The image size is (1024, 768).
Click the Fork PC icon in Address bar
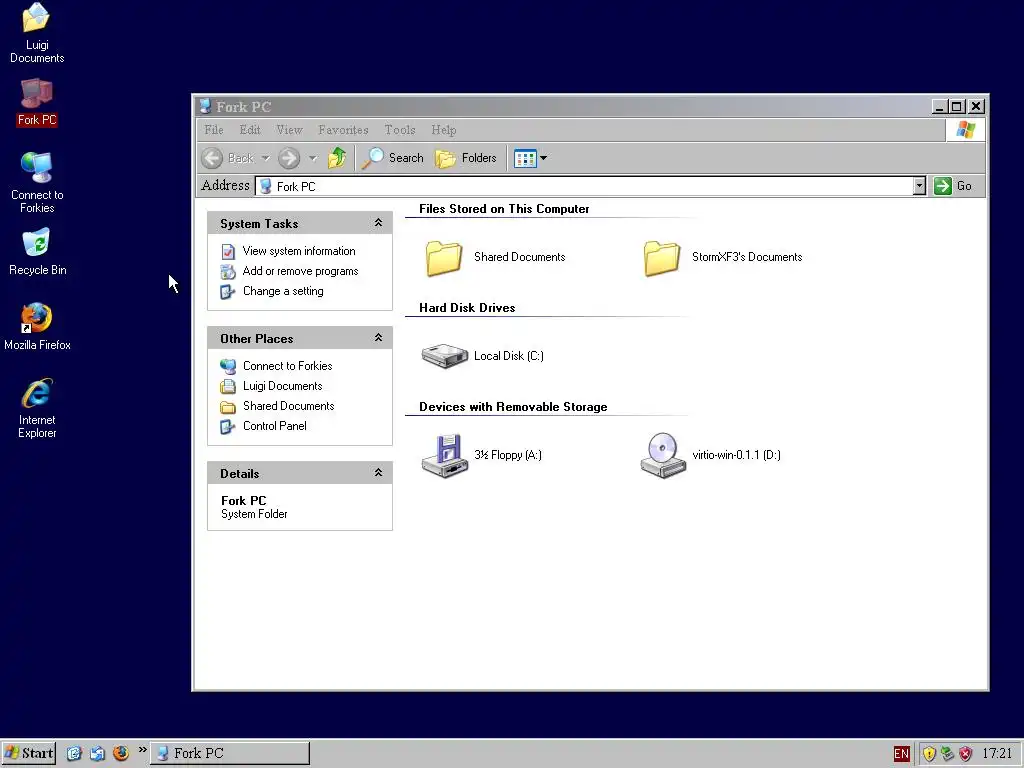(266, 186)
